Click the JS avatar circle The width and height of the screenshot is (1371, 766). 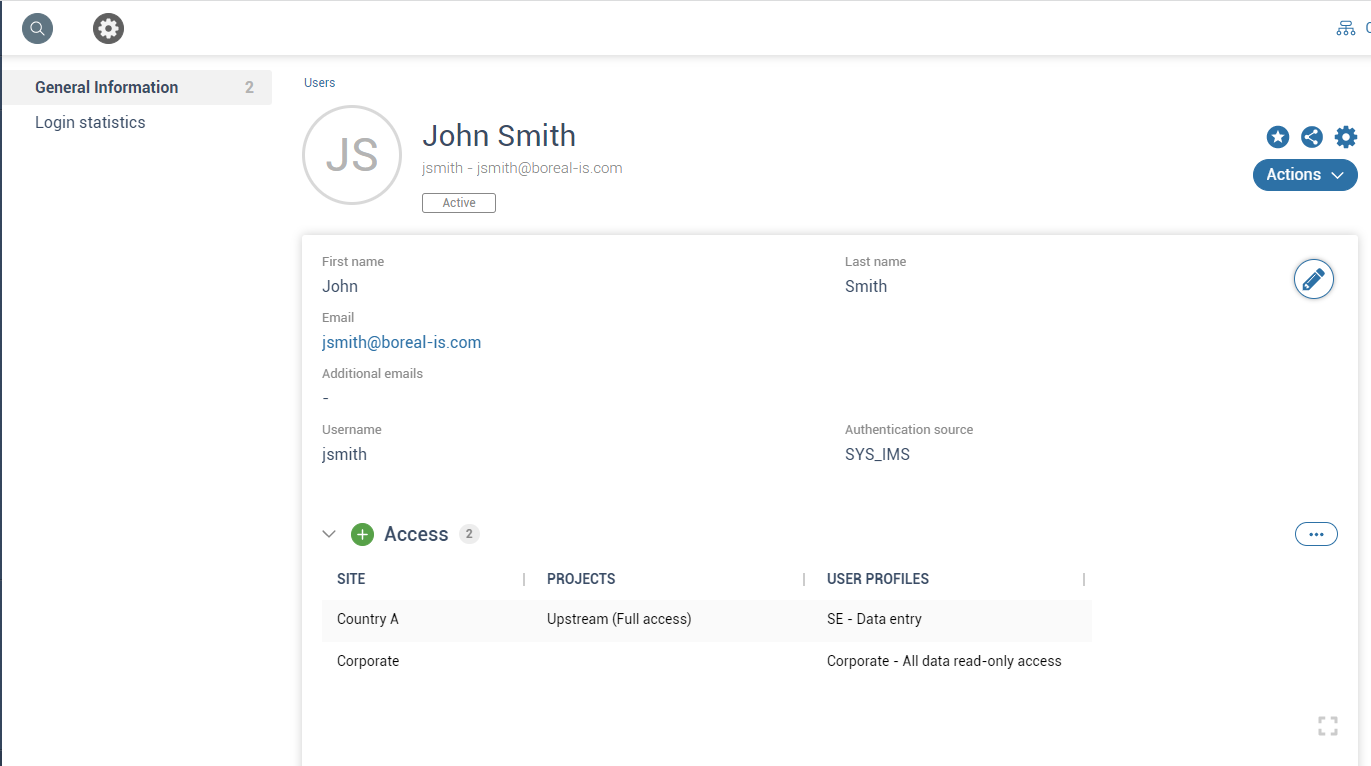(352, 156)
